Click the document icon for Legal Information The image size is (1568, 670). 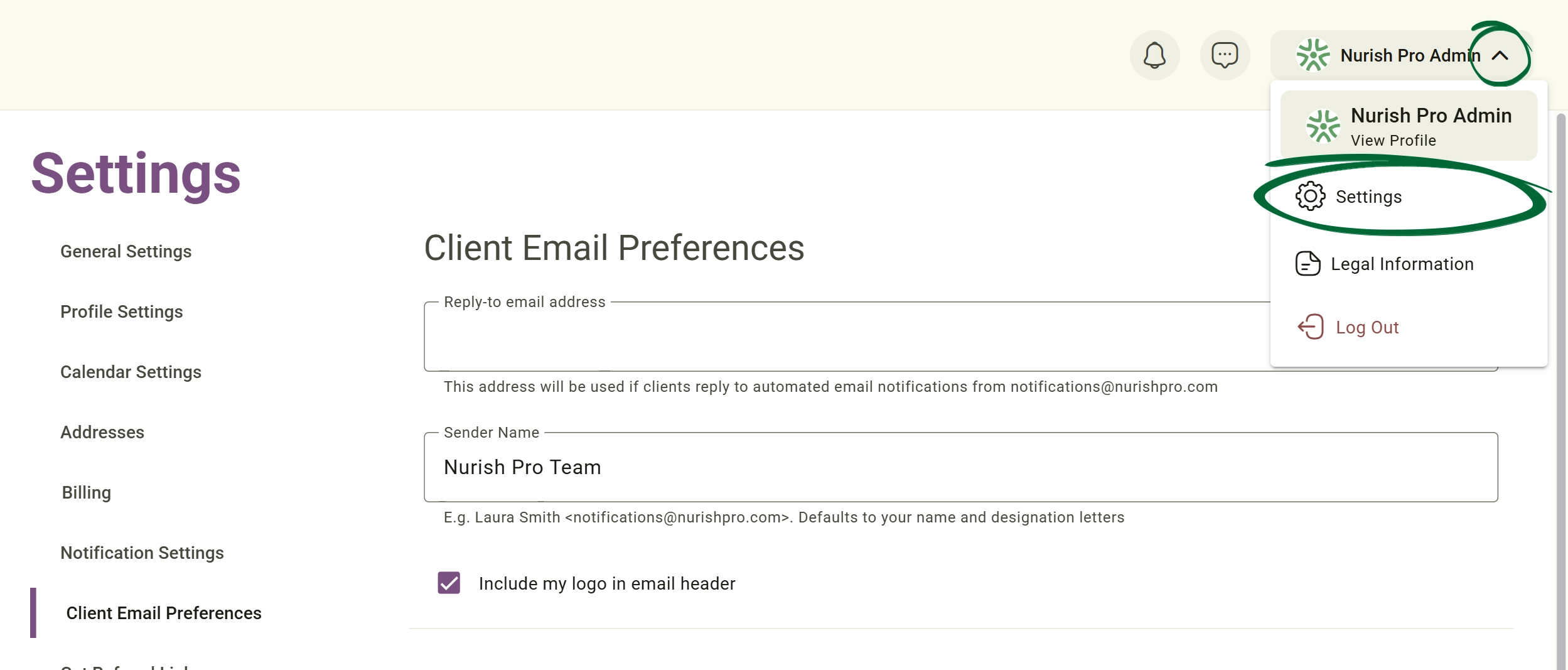coord(1308,264)
